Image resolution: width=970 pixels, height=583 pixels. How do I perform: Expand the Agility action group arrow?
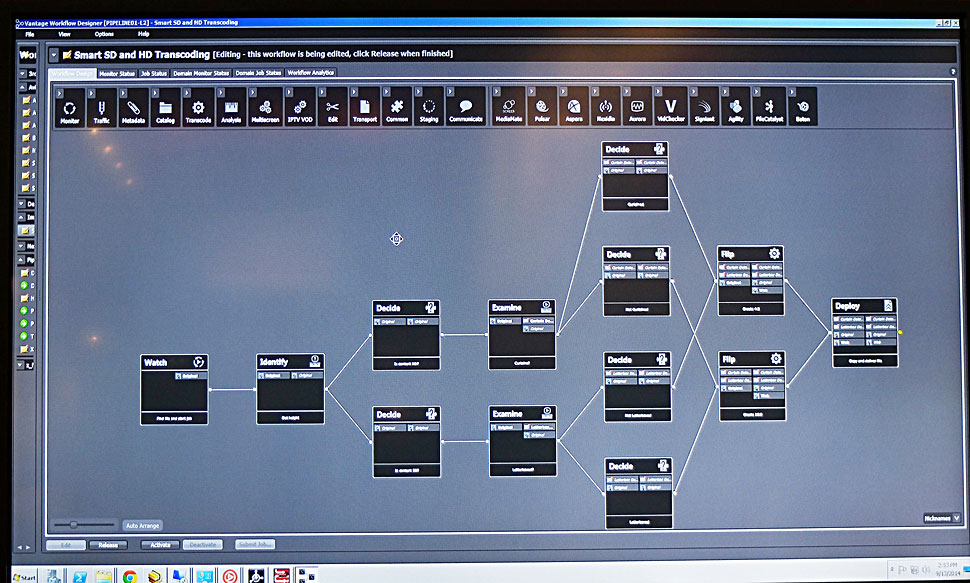pos(725,92)
